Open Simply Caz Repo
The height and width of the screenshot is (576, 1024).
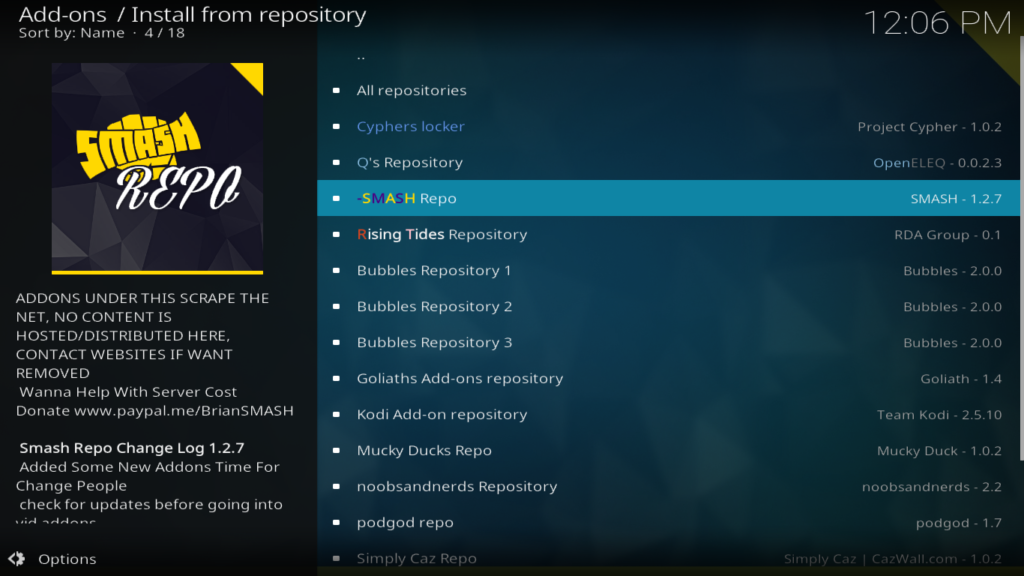tap(668, 558)
